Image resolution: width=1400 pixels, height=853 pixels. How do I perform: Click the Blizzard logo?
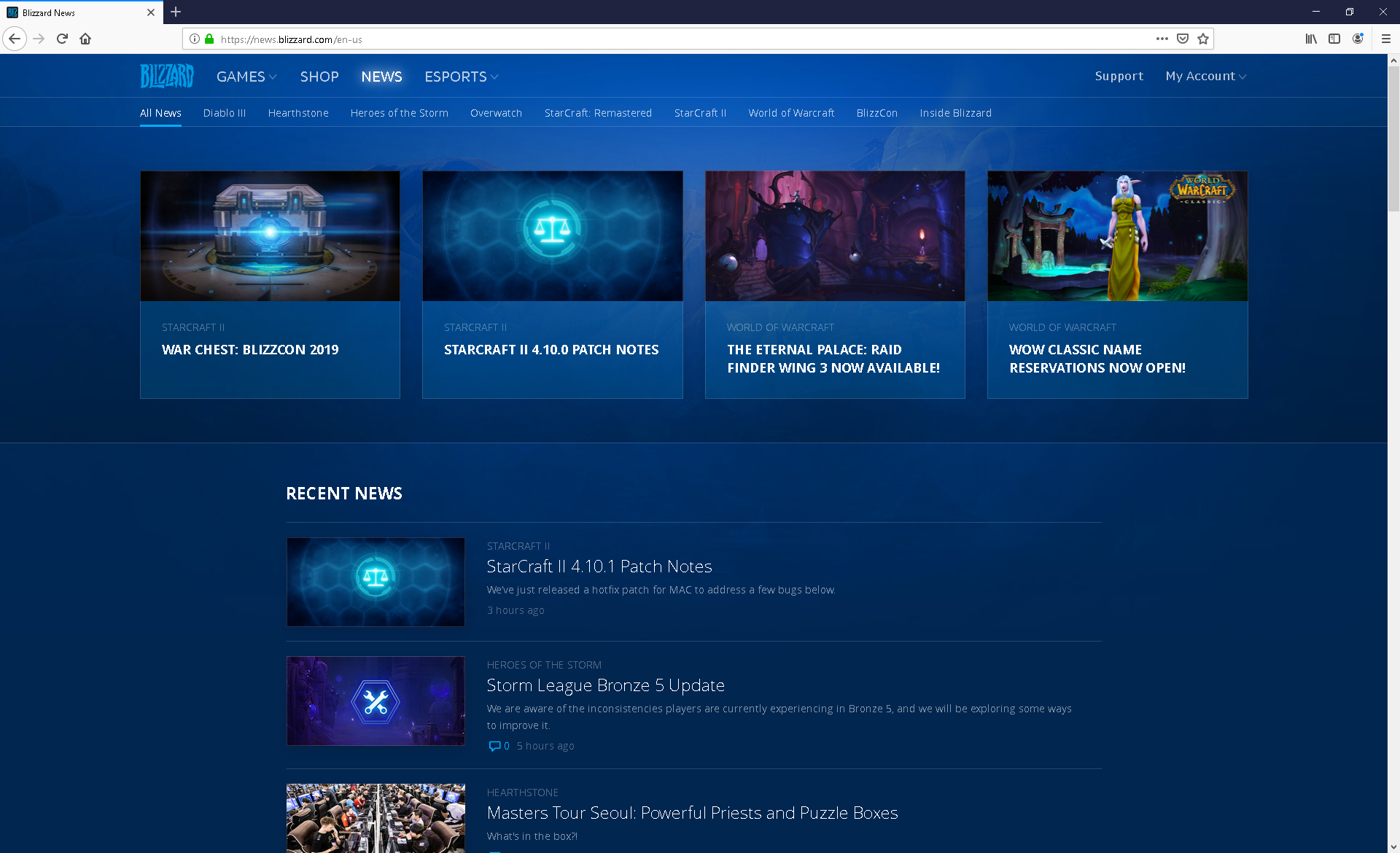pos(167,76)
